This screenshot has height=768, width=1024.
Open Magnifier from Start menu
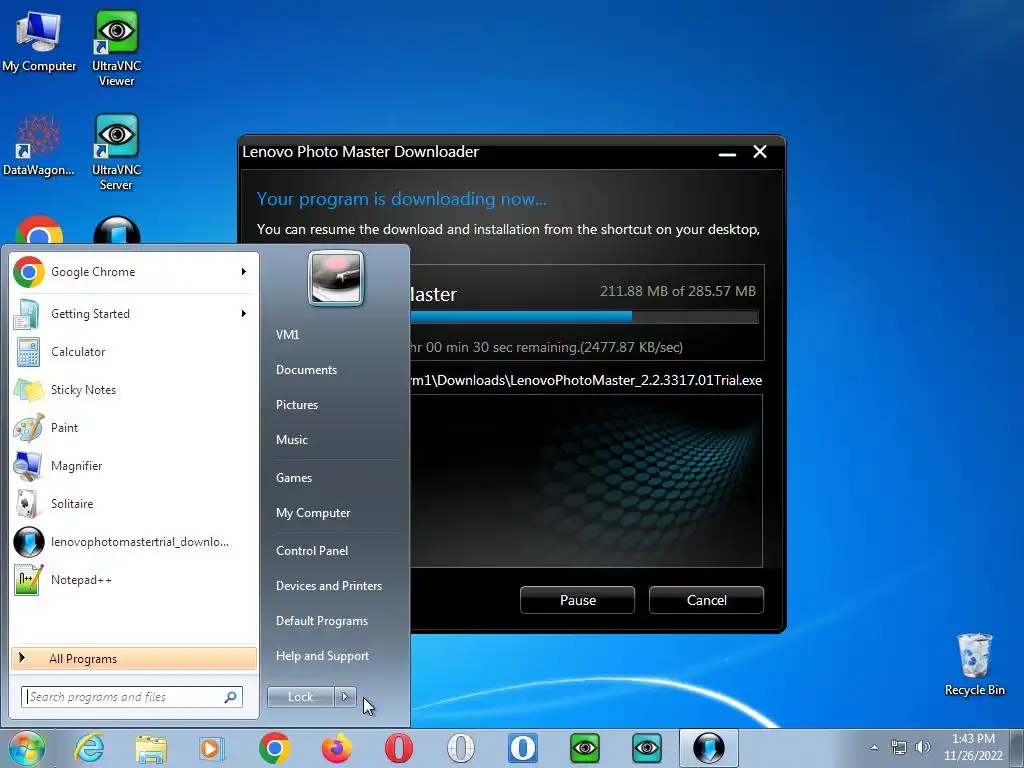coord(135,466)
